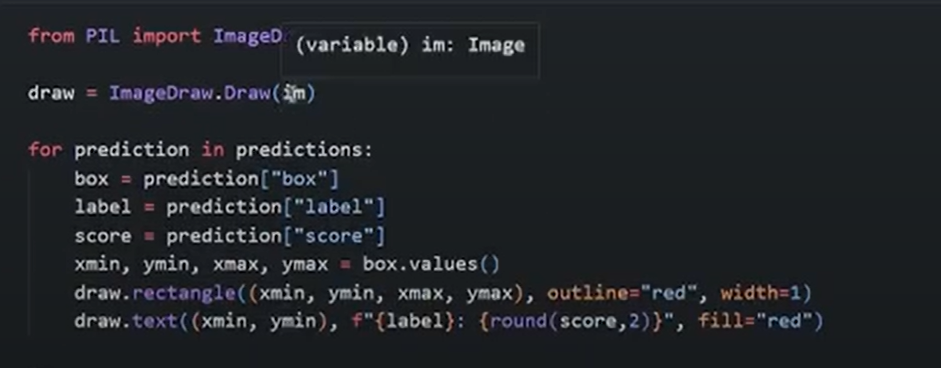The image size is (941, 368).
Task: Click the 'im' variable in Draw call
Action: click(294, 93)
